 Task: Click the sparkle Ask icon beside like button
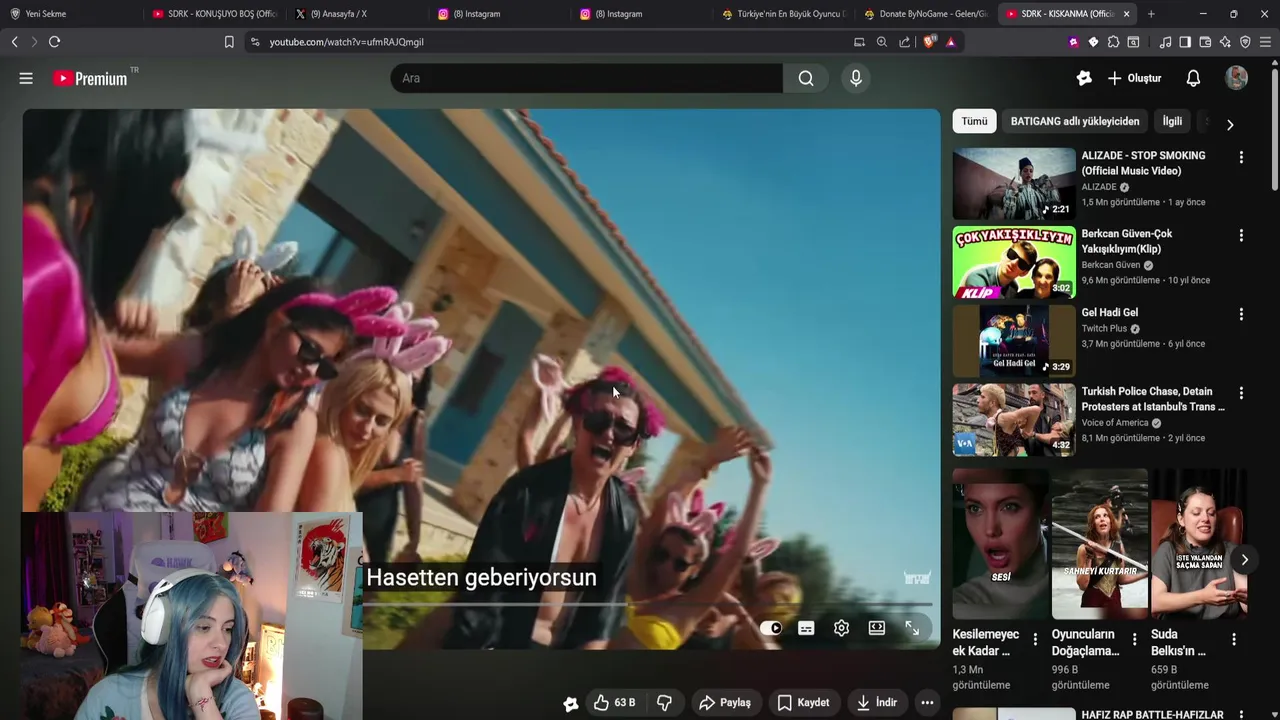(x=571, y=703)
